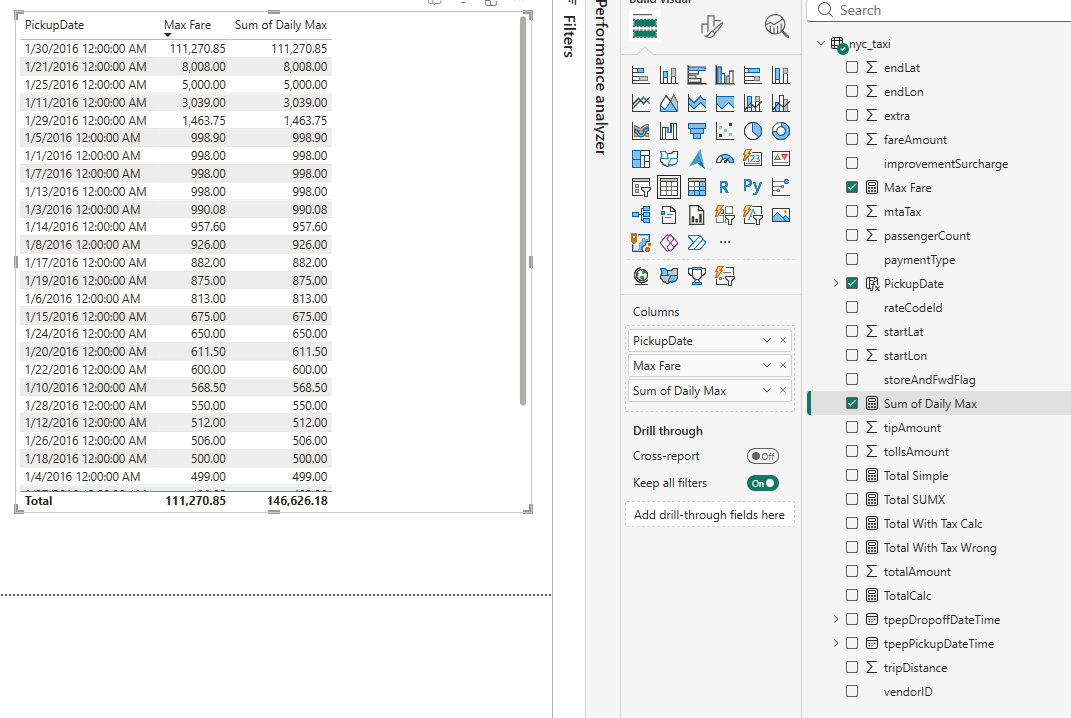Click the table visual vertical scrollbar
This screenshot has width=1071, height=718.
(523, 212)
